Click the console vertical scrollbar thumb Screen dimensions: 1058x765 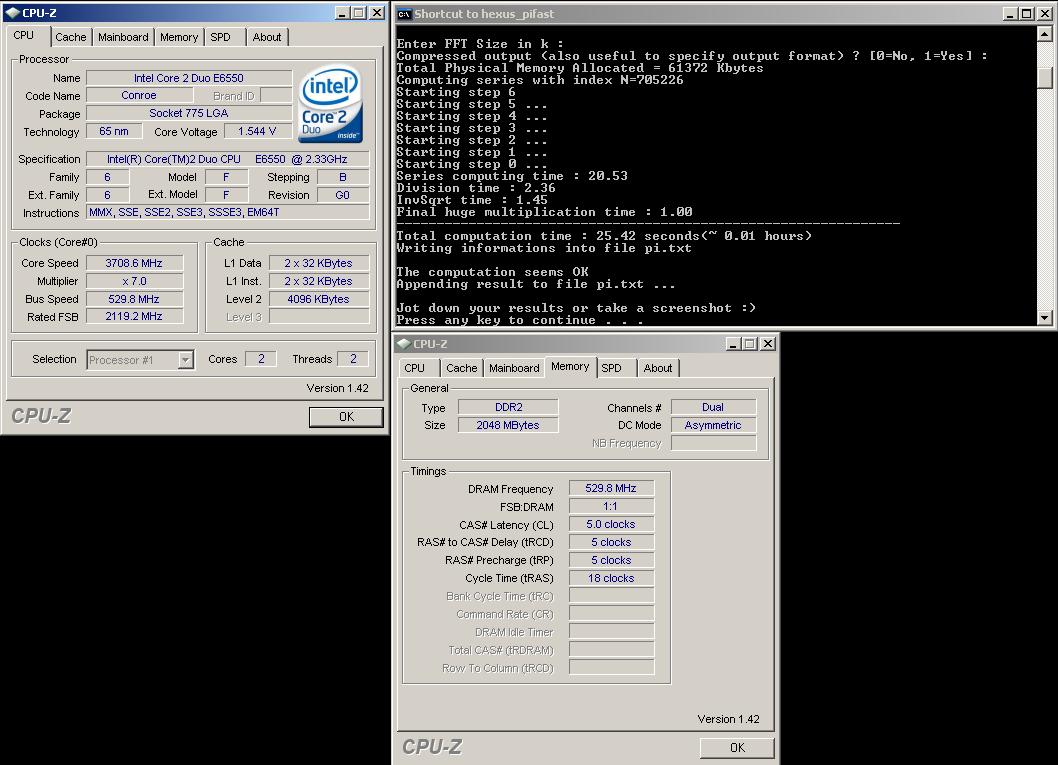tap(1045, 76)
